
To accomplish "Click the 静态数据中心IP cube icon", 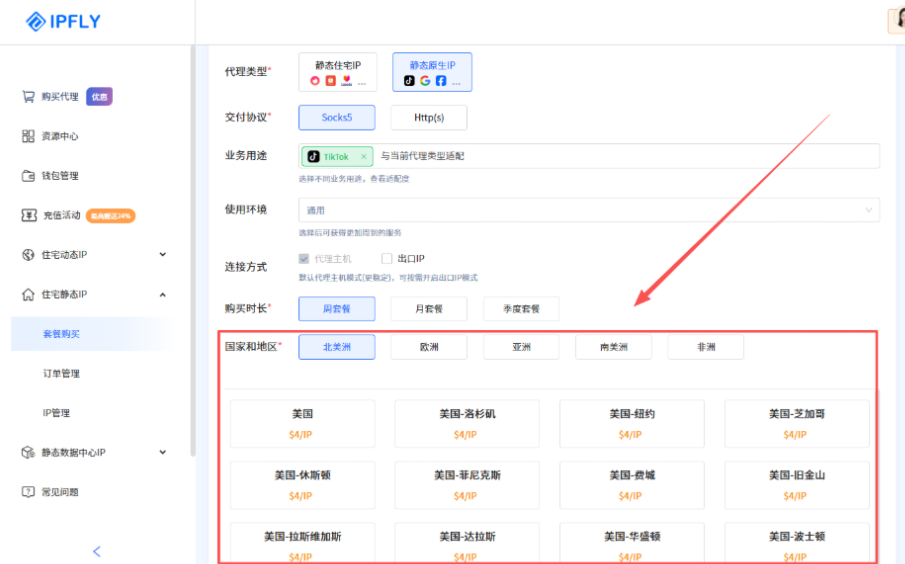I will (28, 452).
